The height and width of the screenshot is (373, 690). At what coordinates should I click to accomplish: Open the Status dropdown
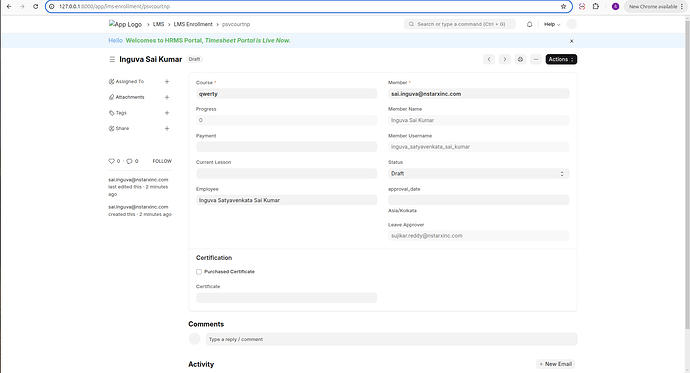coord(478,174)
